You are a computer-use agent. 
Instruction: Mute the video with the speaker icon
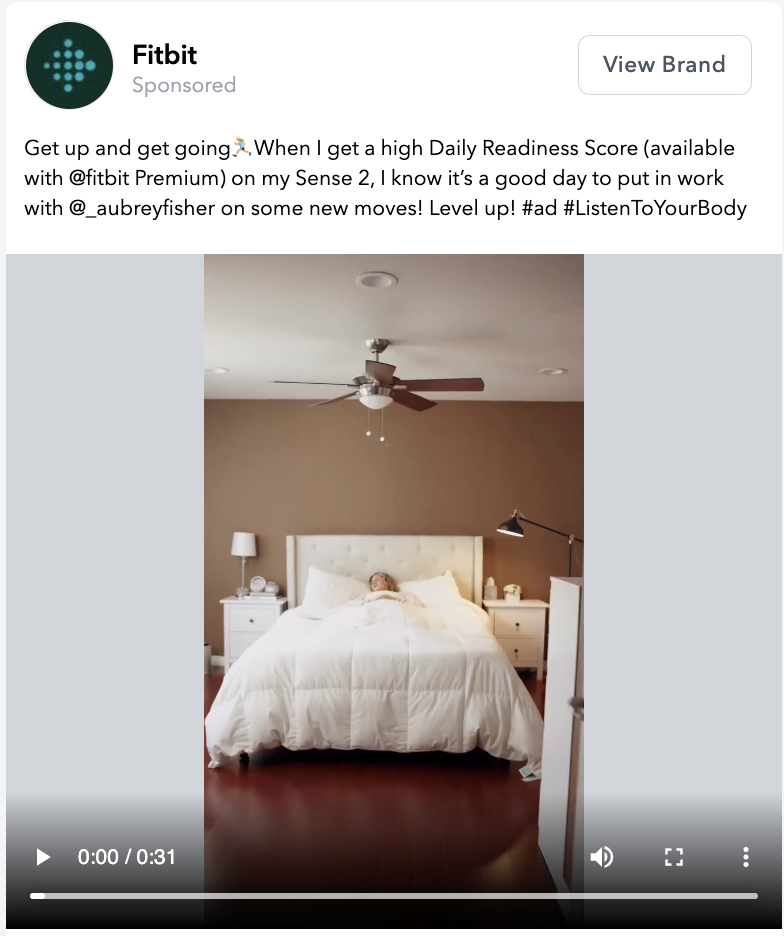pyautogui.click(x=601, y=857)
